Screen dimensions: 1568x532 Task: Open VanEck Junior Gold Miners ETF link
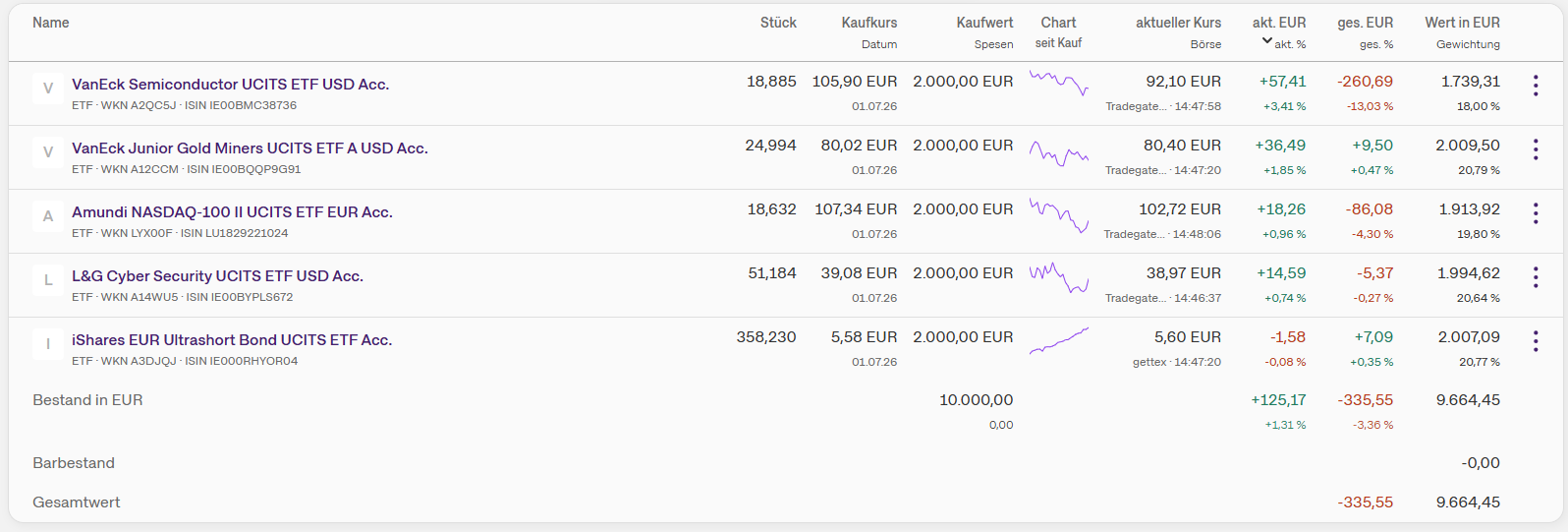pyautogui.click(x=250, y=148)
